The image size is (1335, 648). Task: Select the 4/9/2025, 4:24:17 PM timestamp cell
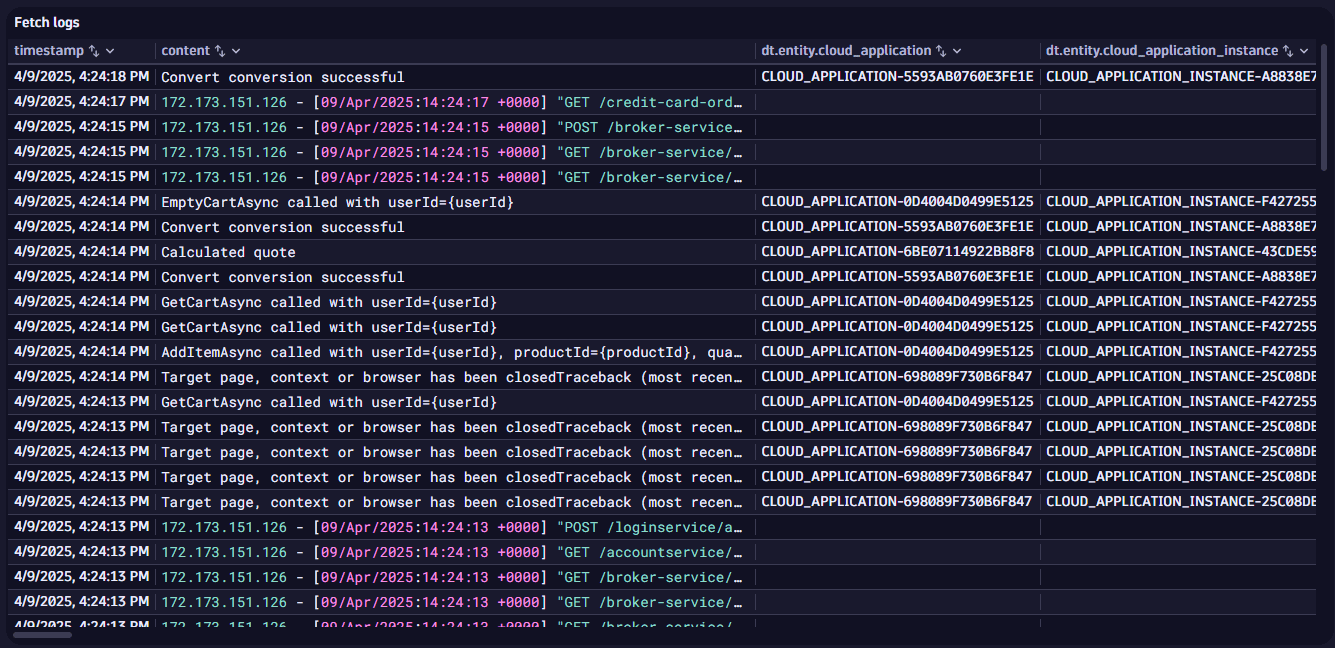pyautogui.click(x=81, y=101)
